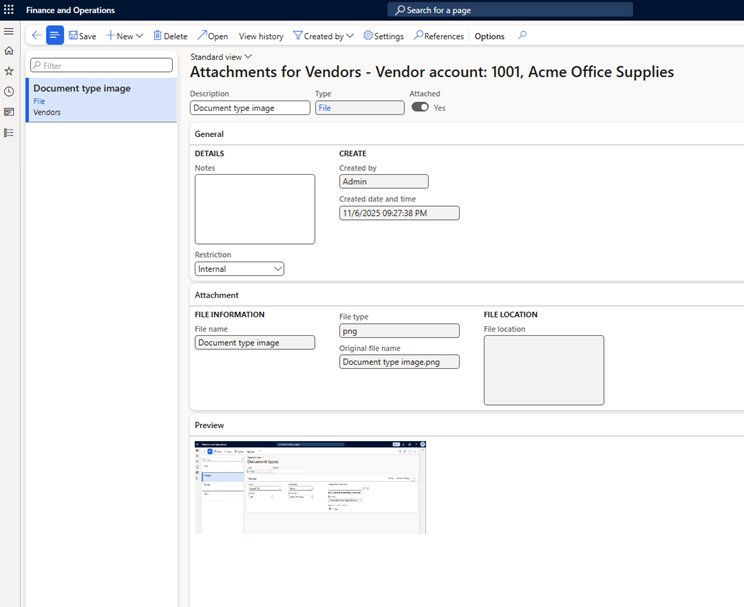Click into the Notes text area
Viewport: 744px width, 607px height.
(x=255, y=209)
